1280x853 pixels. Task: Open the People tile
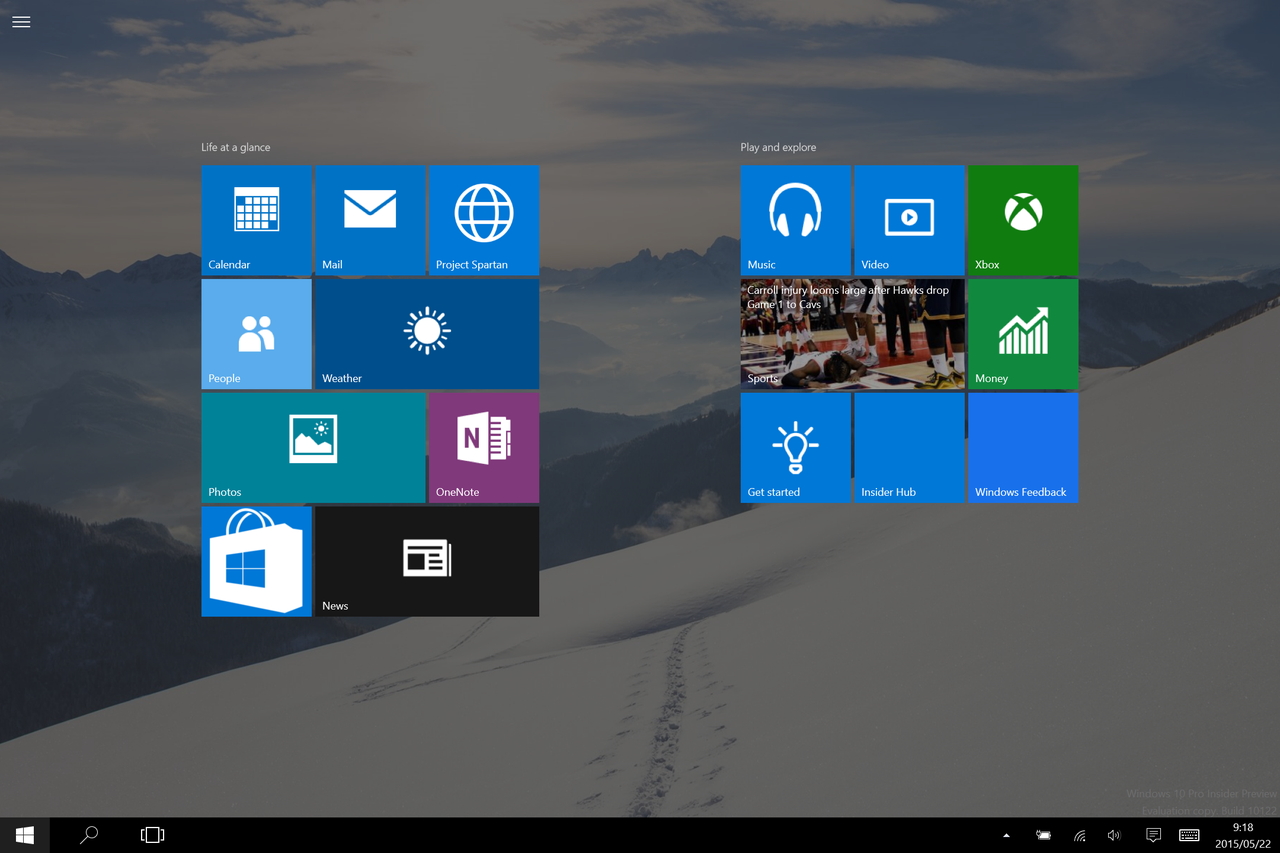(x=256, y=334)
